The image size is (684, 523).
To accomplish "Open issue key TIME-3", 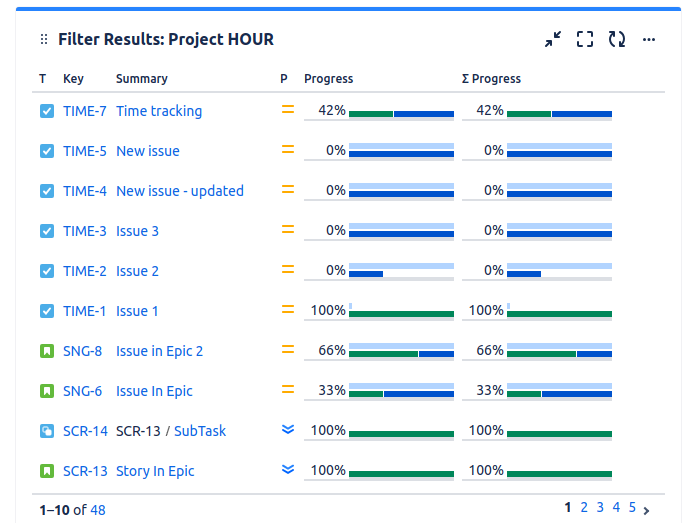I will pyautogui.click(x=85, y=231).
